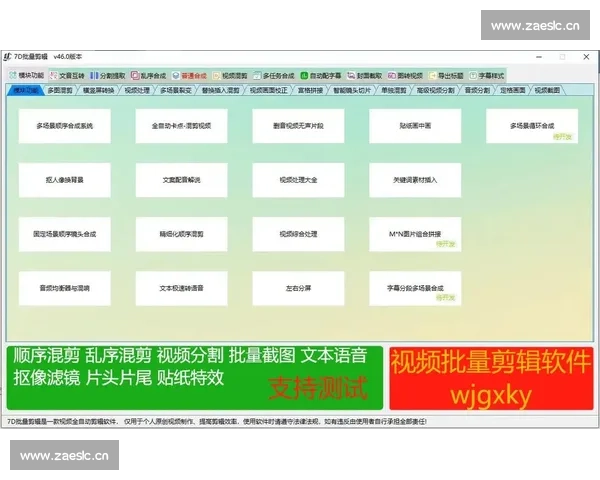Open the 抠人像换背景 module
600x480 pixels.
pos(65,180)
